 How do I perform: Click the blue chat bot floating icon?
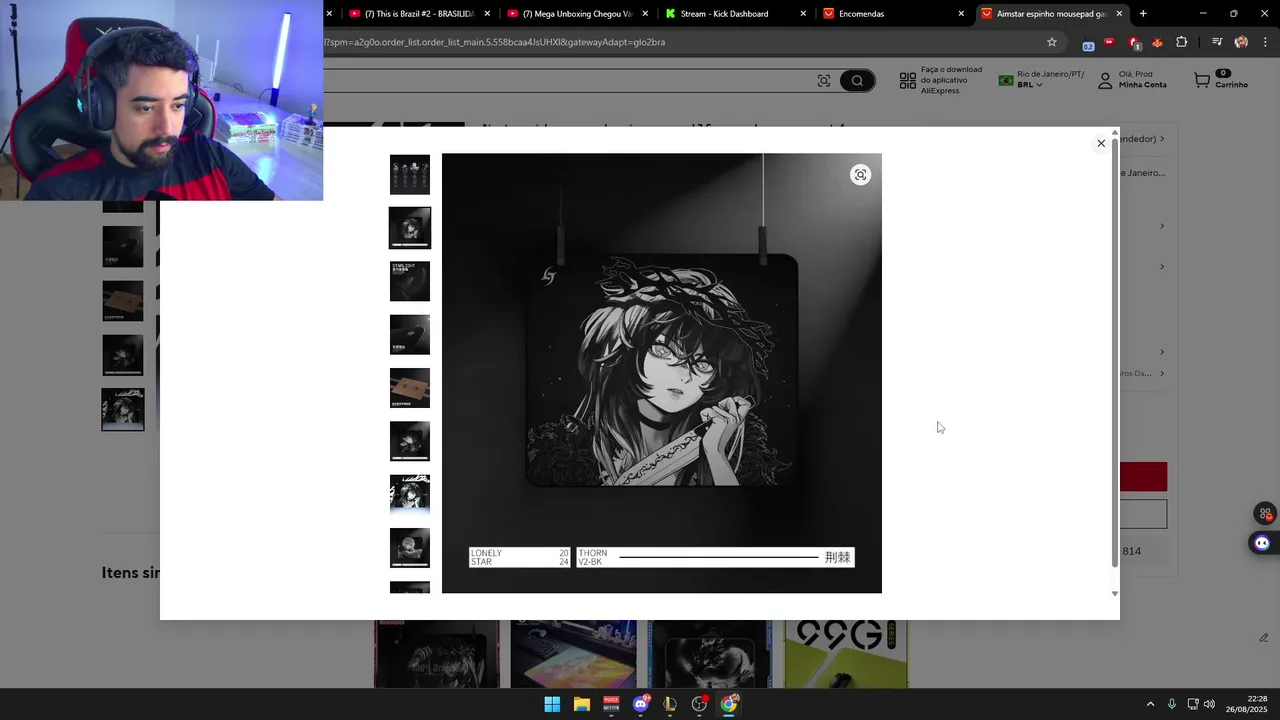[x=1262, y=543]
